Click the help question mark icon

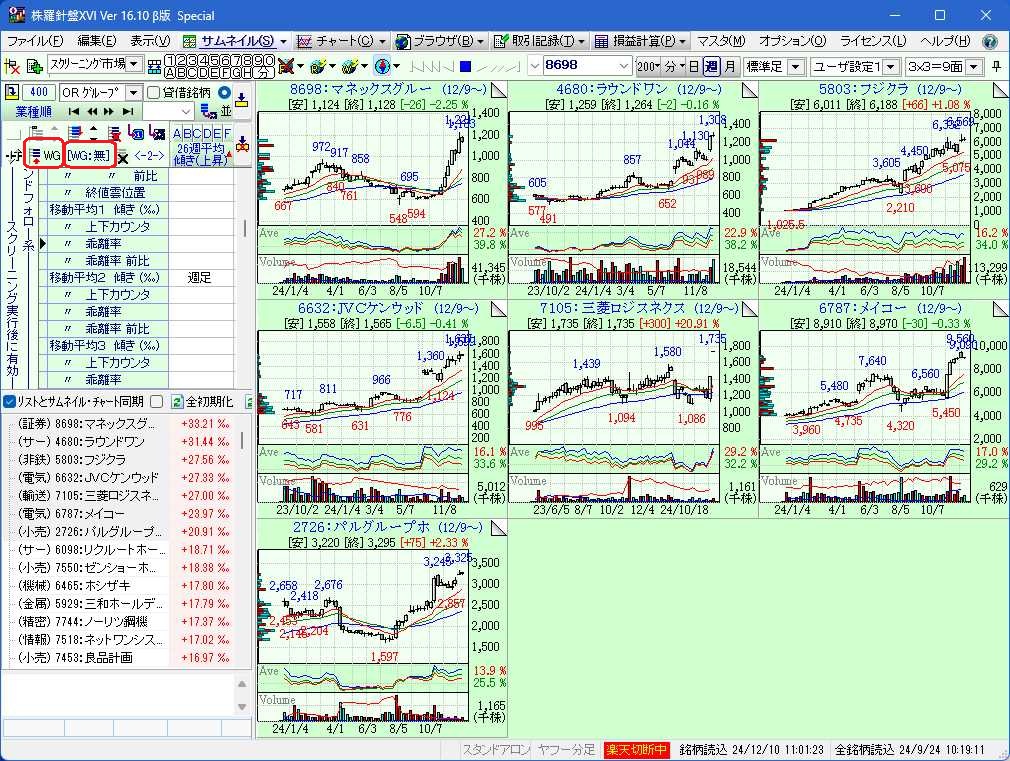click(x=989, y=41)
